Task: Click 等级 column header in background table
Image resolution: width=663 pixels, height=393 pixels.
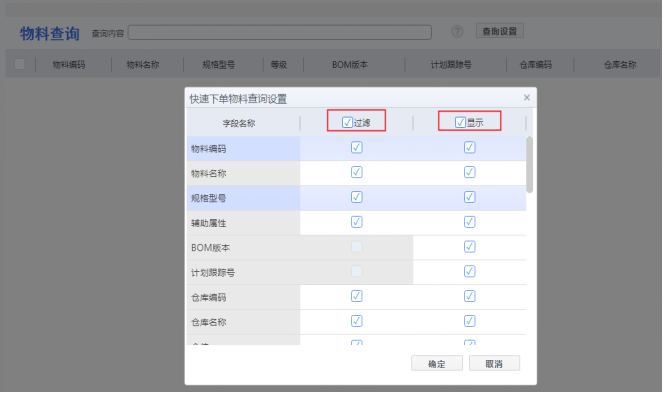Action: (279, 65)
